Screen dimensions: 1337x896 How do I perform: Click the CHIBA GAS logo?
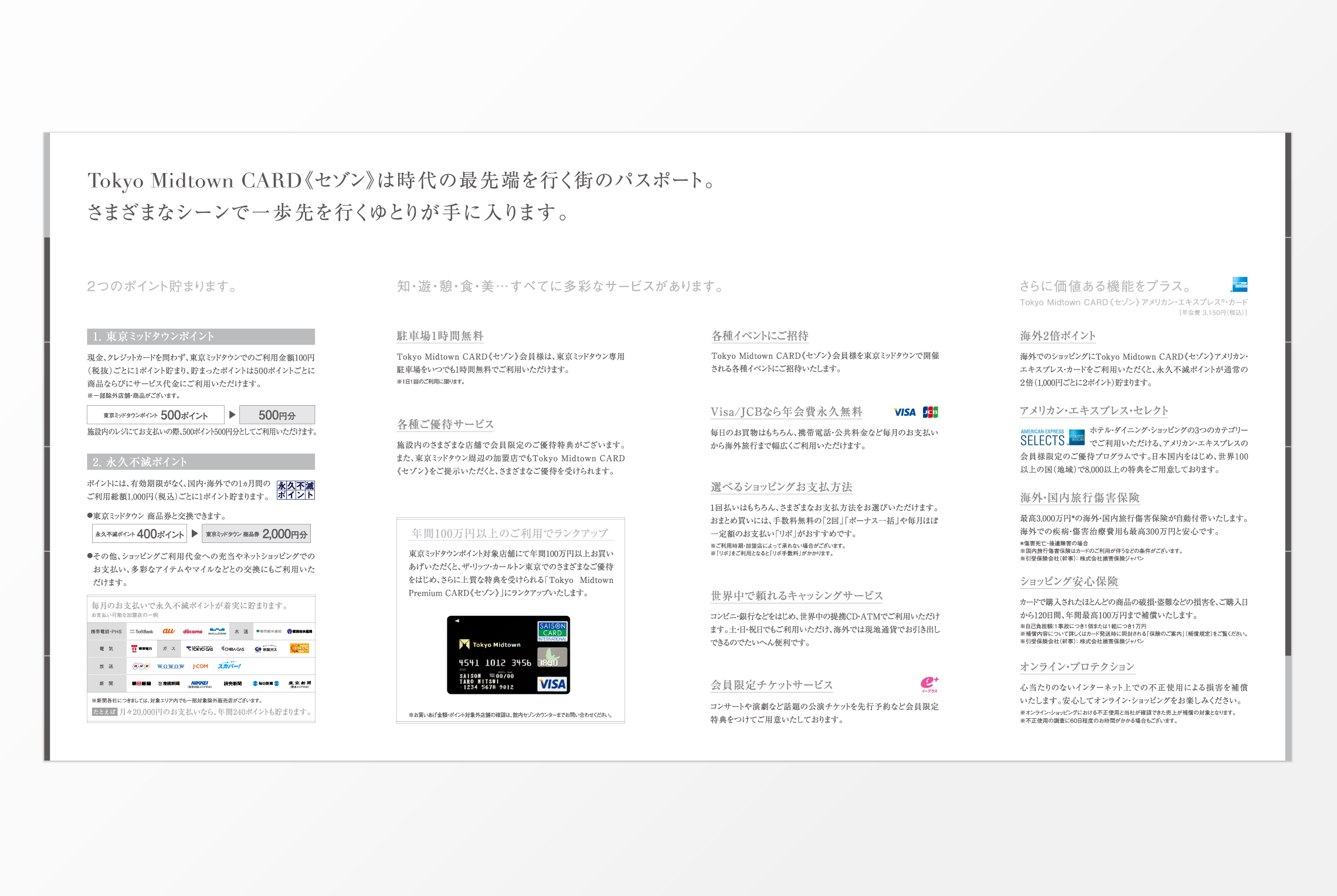233,649
